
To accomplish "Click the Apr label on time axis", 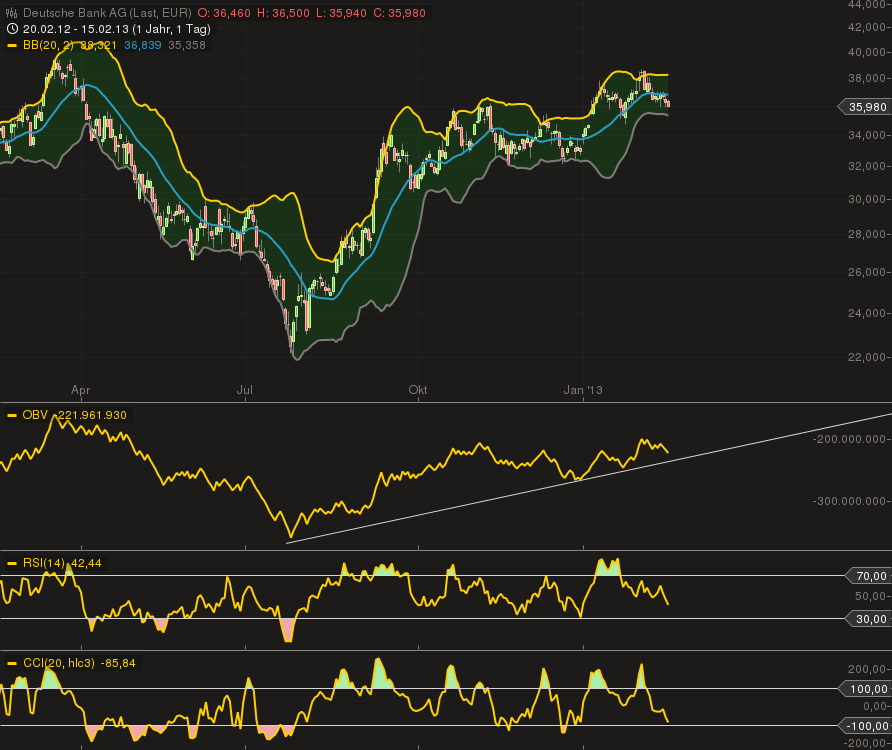I will [x=81, y=390].
